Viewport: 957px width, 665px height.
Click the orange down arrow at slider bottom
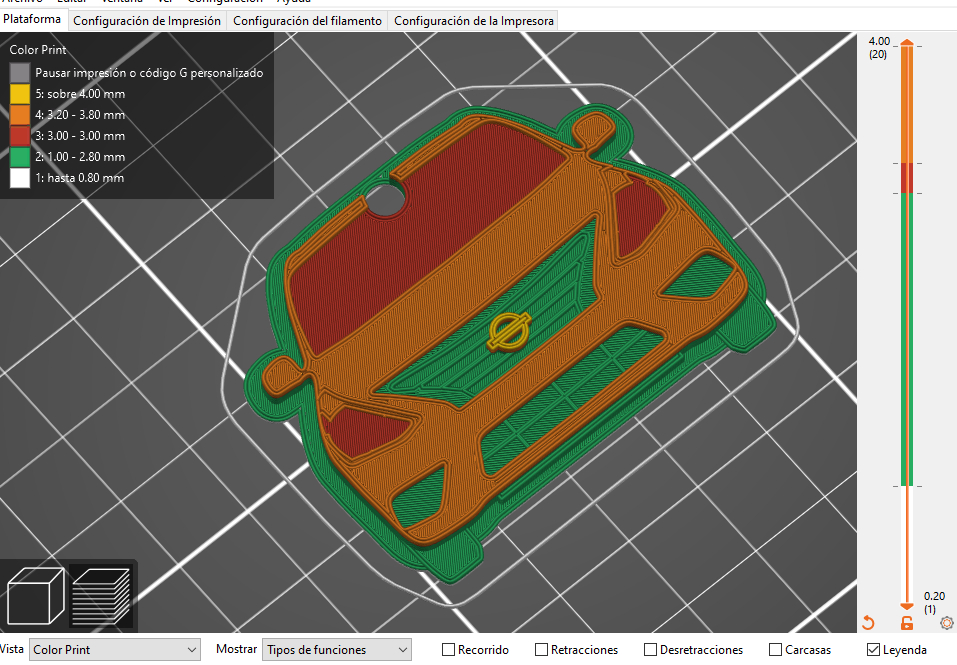tap(907, 605)
